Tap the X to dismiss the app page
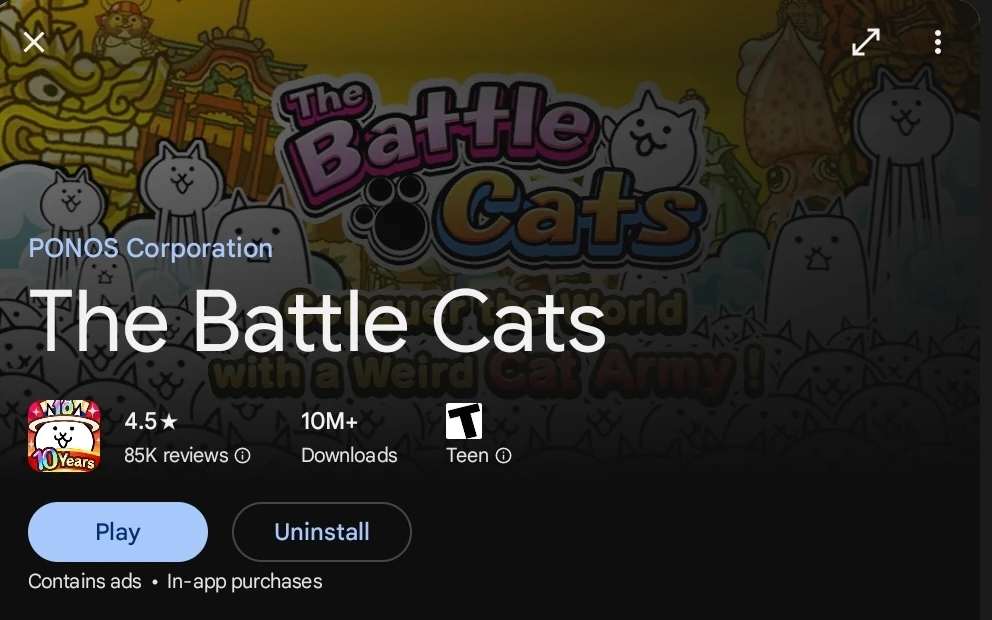 point(33,42)
